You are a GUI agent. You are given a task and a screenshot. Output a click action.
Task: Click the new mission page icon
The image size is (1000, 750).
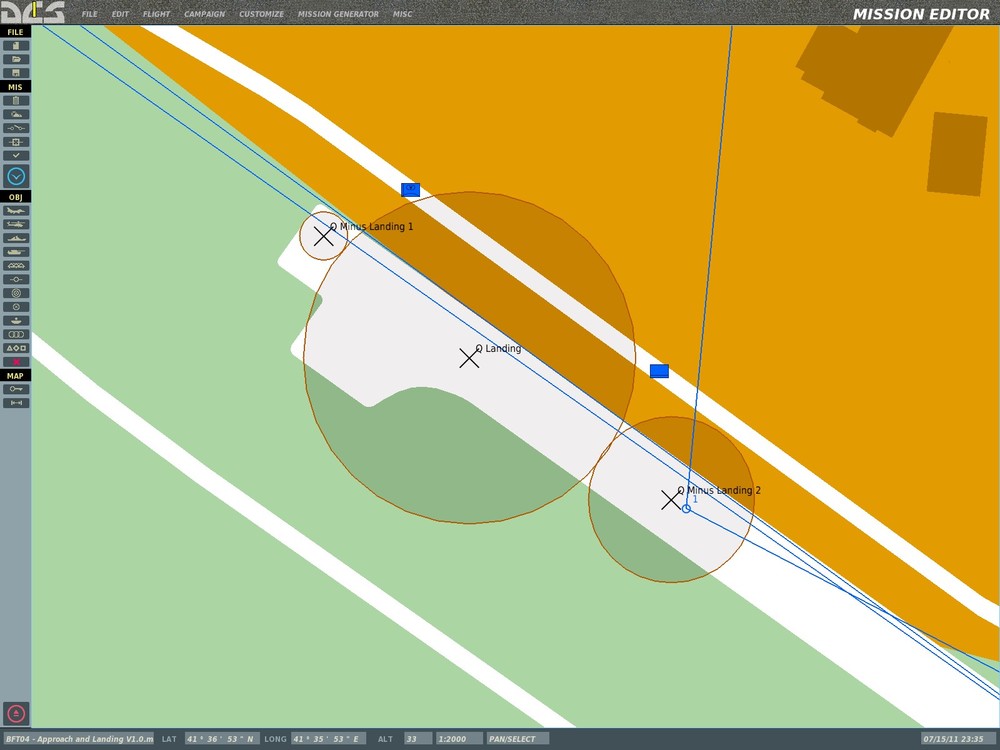coord(16,45)
